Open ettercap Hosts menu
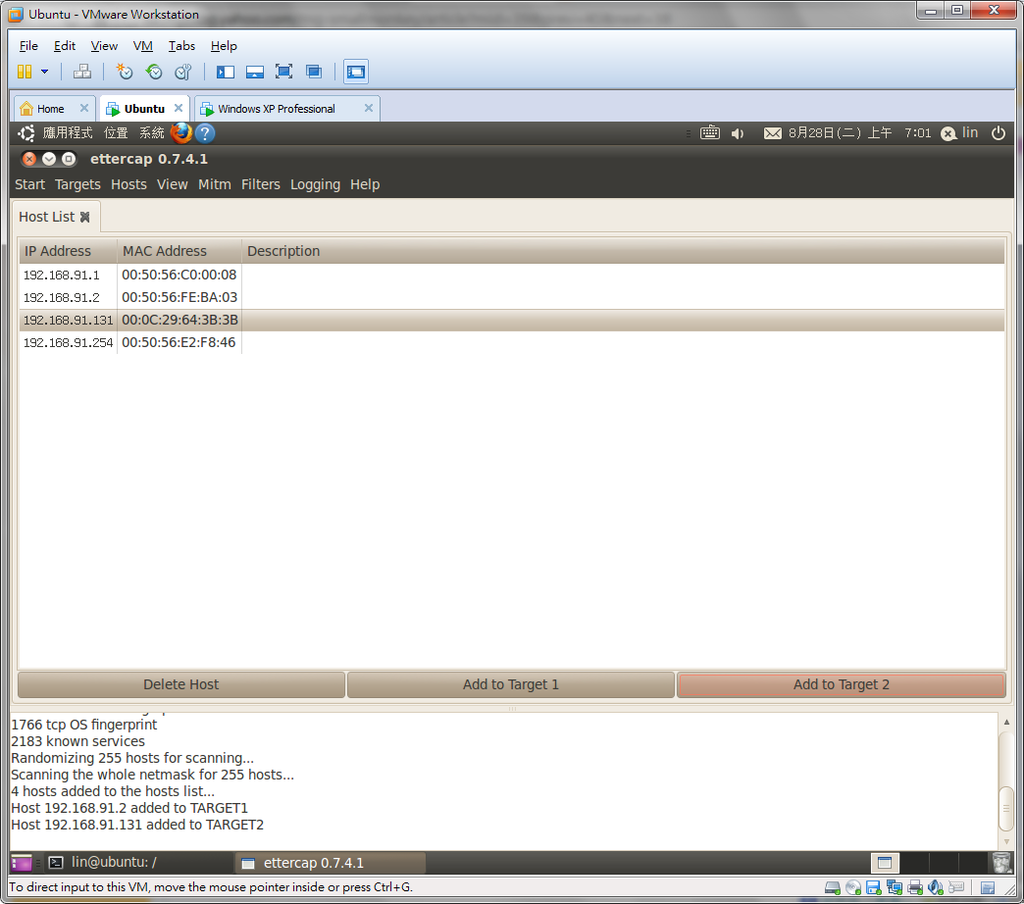The width and height of the screenshot is (1024, 904). [x=129, y=184]
